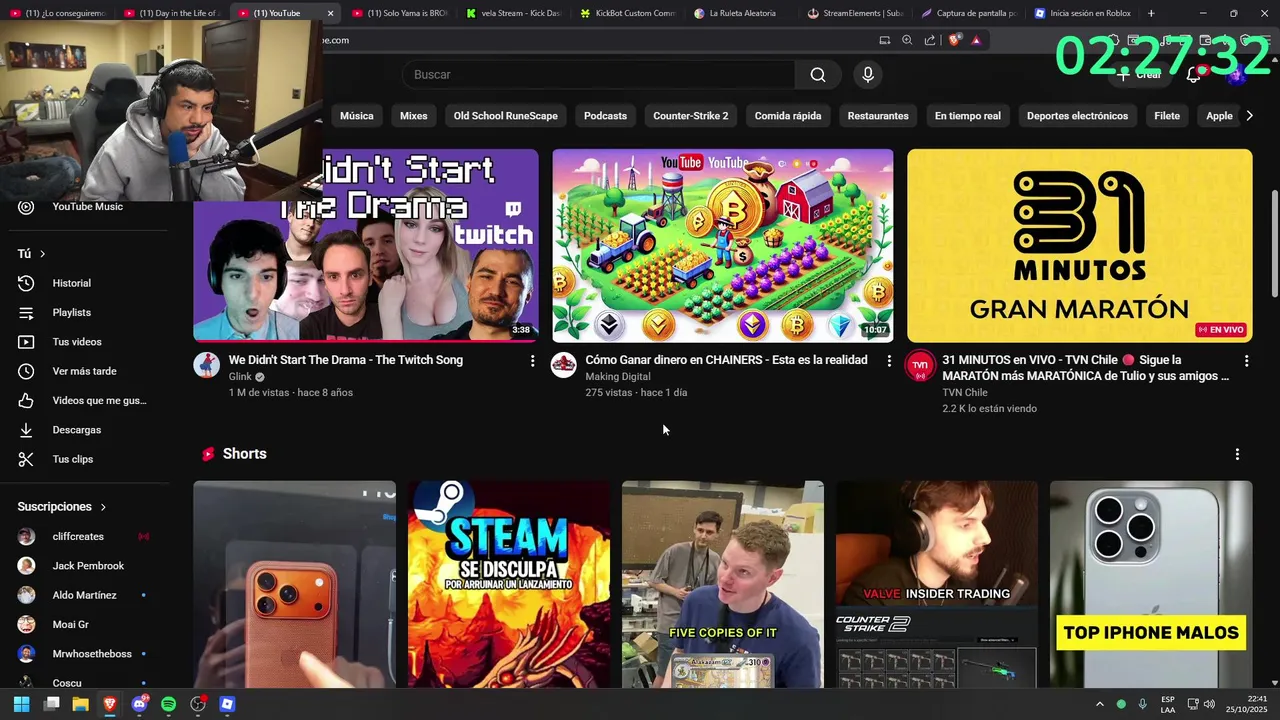Show hidden system tray icons

coord(1099,704)
